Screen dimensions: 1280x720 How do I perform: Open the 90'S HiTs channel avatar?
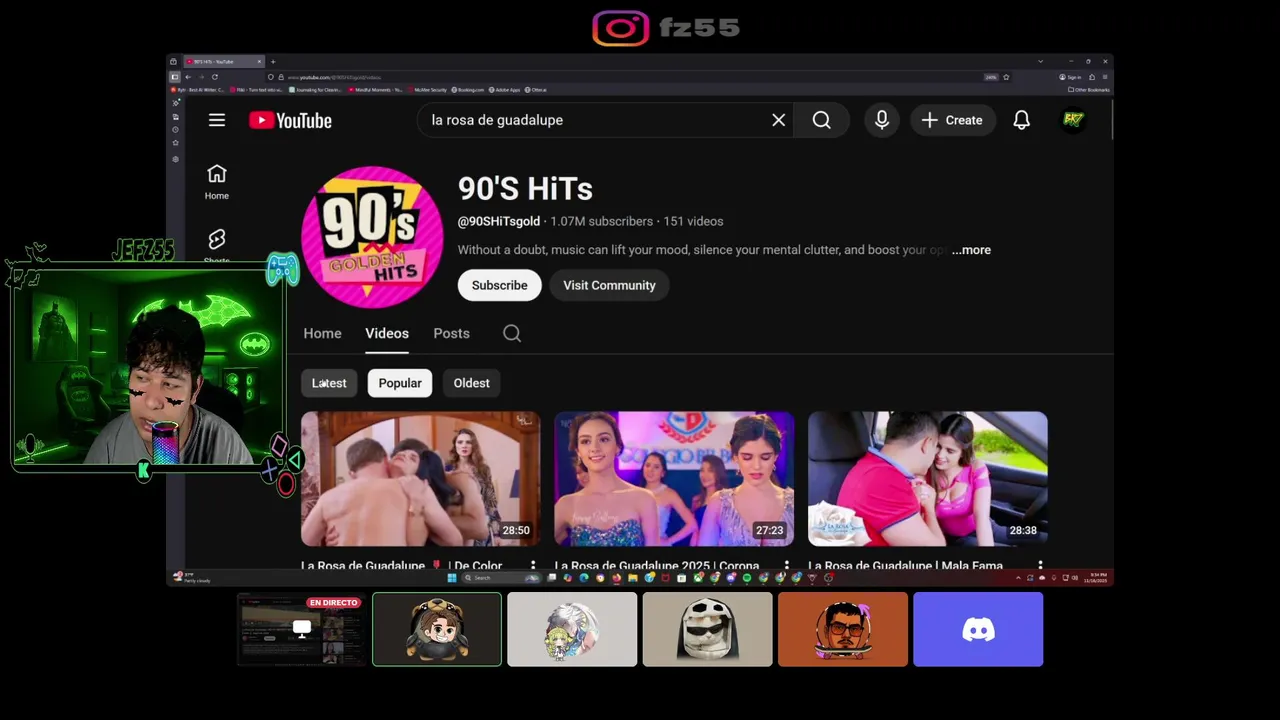[x=372, y=237]
